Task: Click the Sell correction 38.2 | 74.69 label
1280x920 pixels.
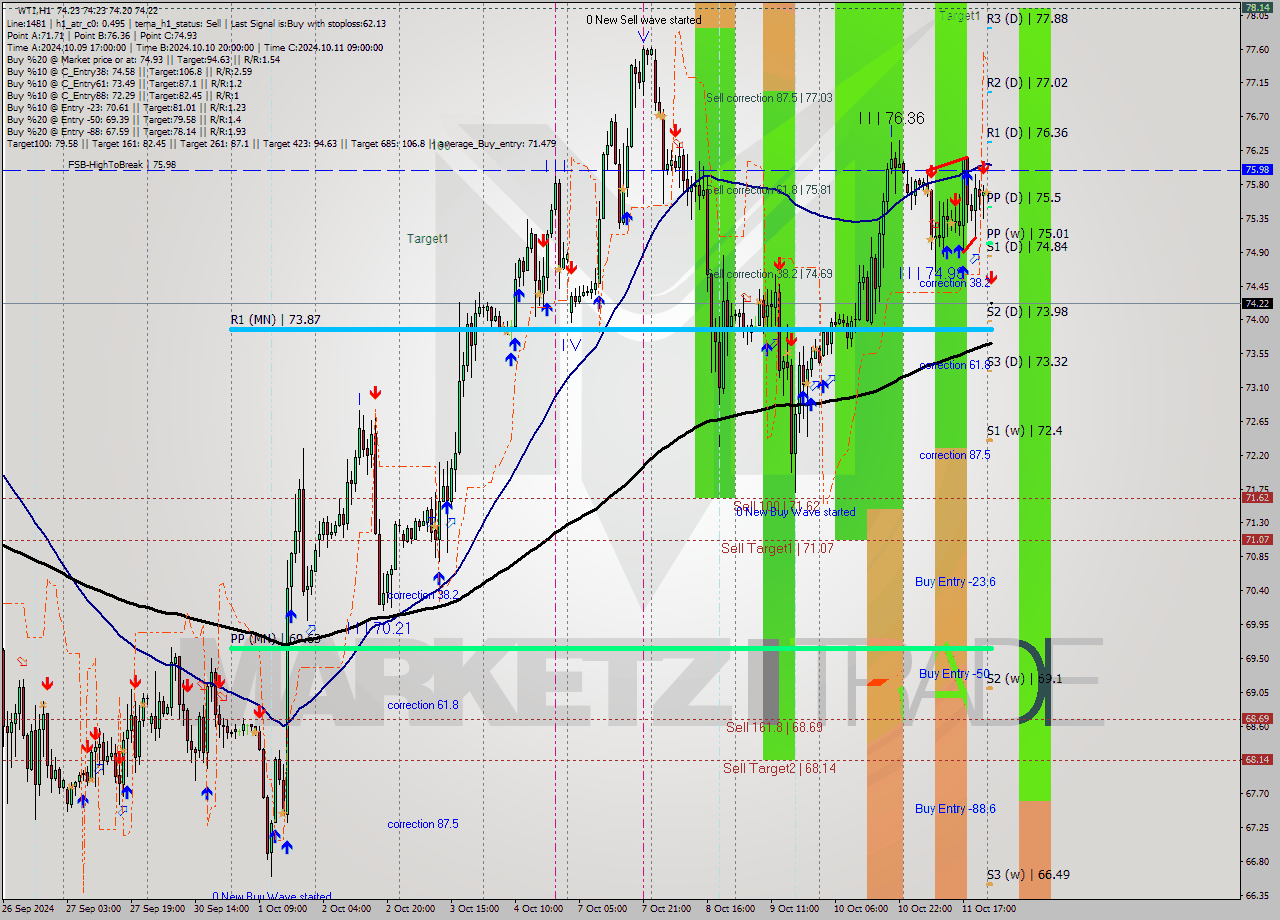Action: (x=768, y=273)
